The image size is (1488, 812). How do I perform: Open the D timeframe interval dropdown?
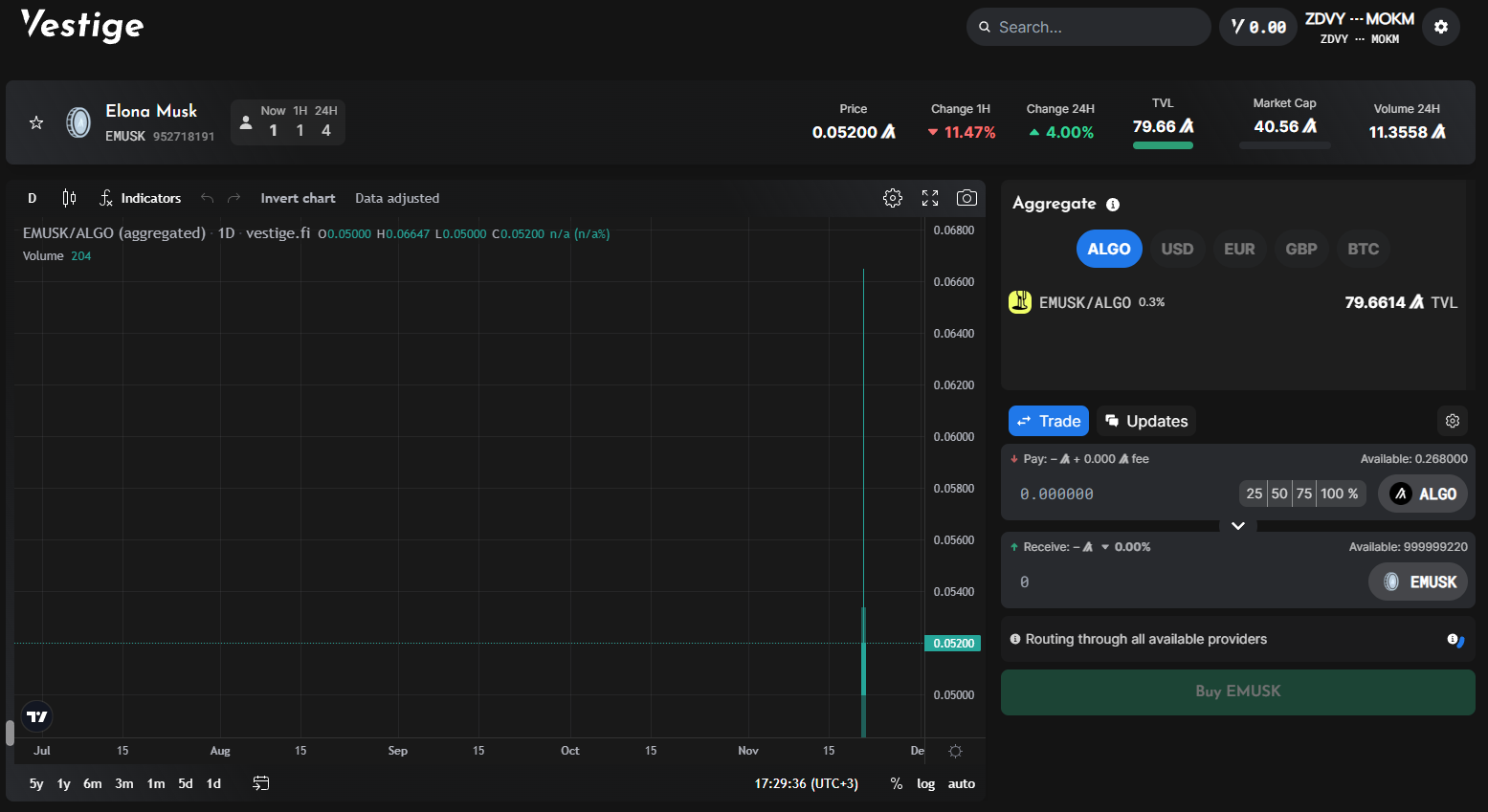(32, 198)
